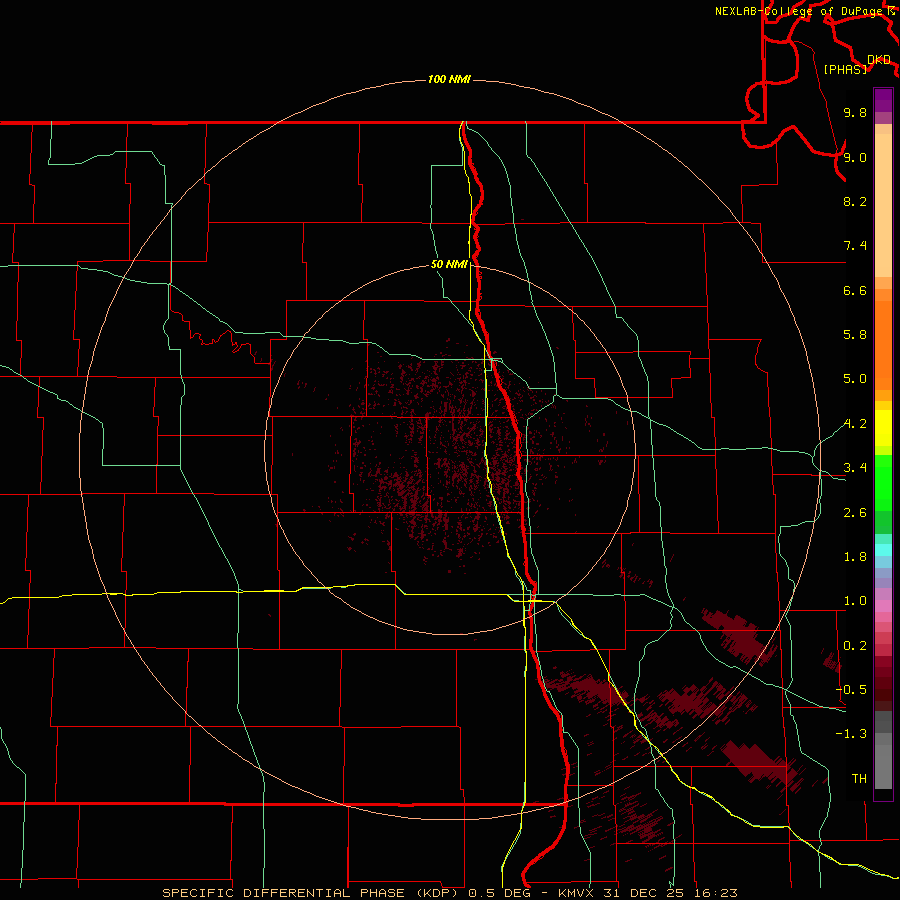This screenshot has width=900, height=900.
Task: Click the 7.4 value on the color scale
Action: click(x=855, y=246)
